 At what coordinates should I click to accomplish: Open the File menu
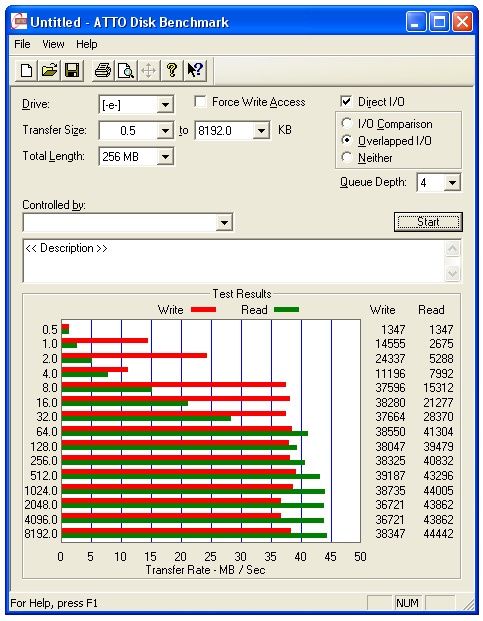point(22,44)
